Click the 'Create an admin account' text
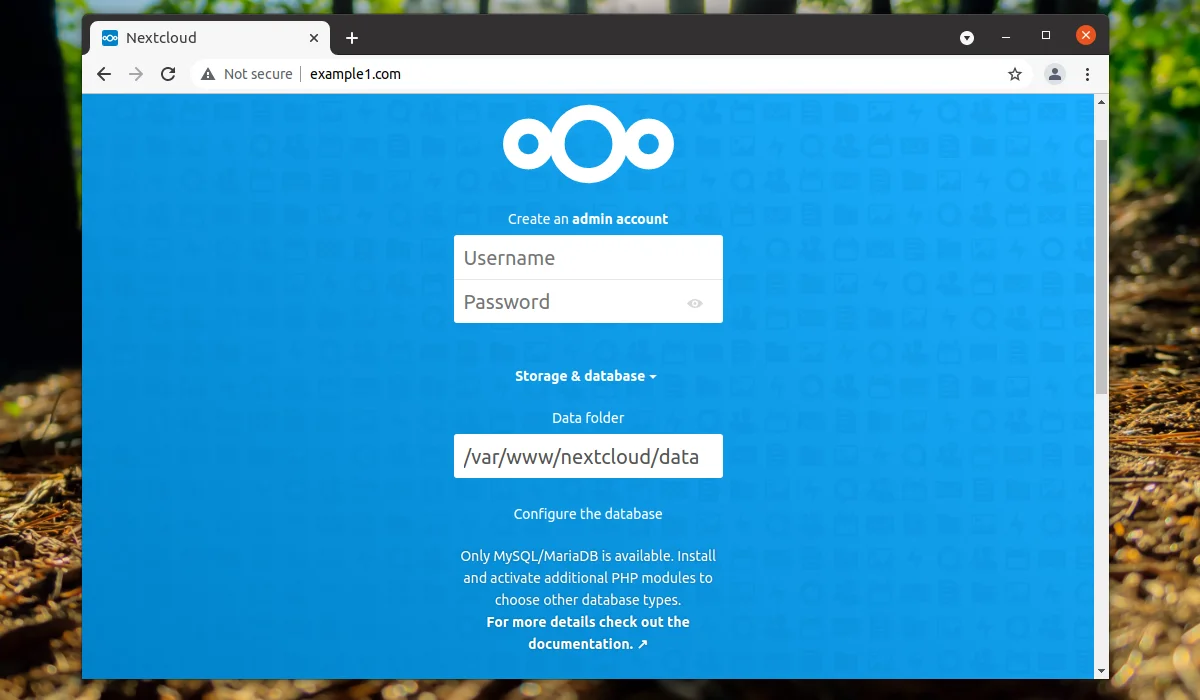The image size is (1200, 700). point(588,219)
